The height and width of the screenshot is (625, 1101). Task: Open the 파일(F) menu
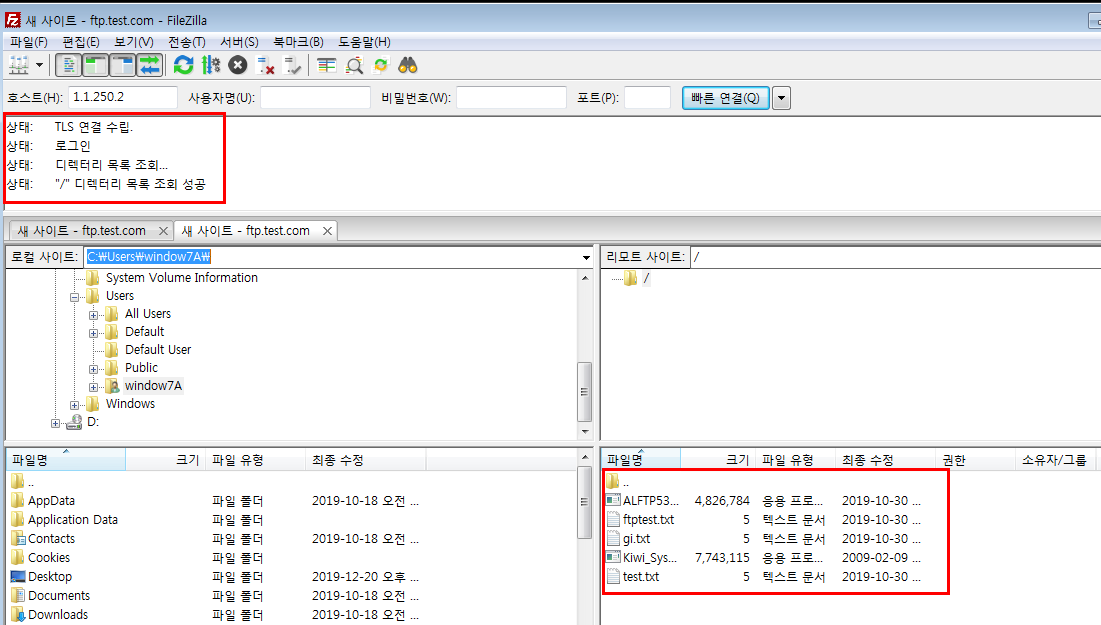[x=29, y=42]
